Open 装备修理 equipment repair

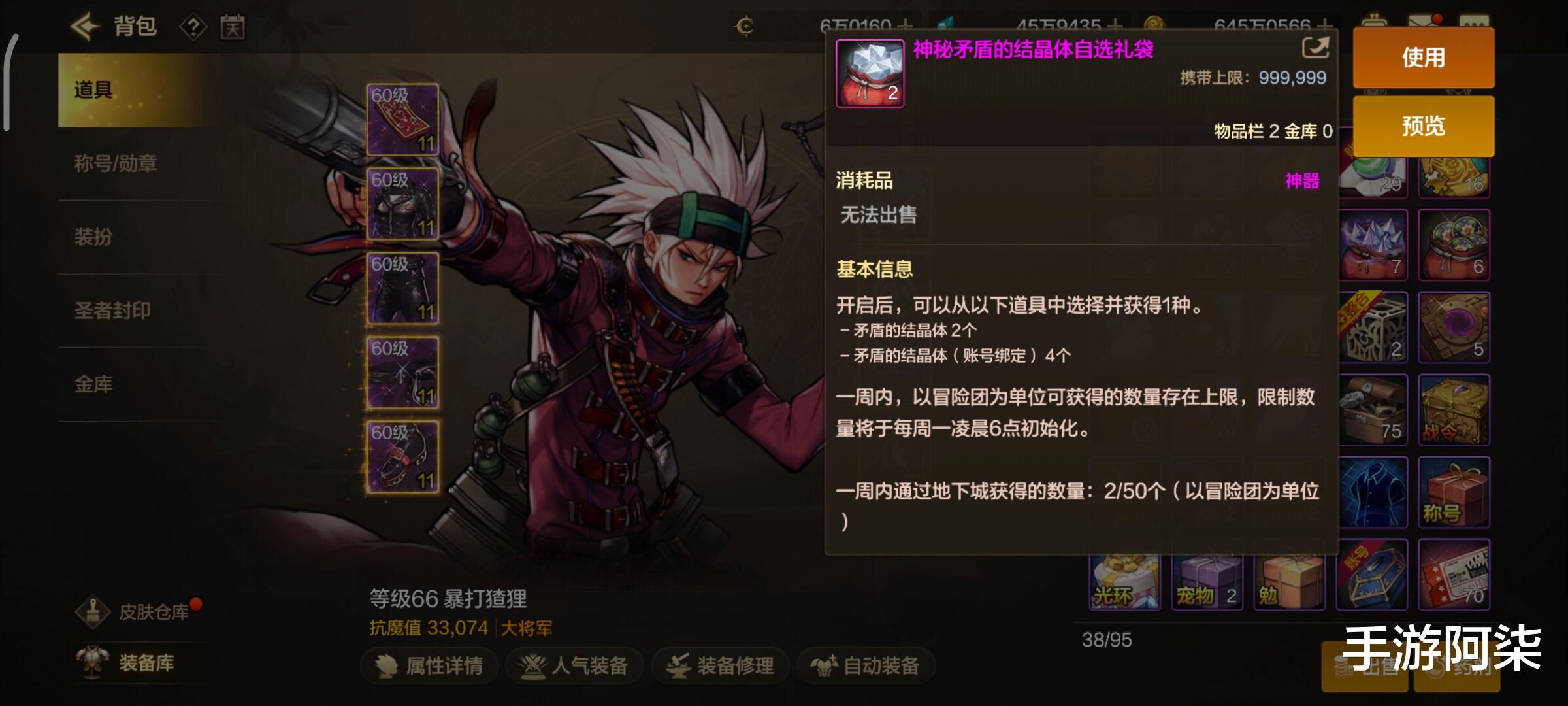coord(720,665)
